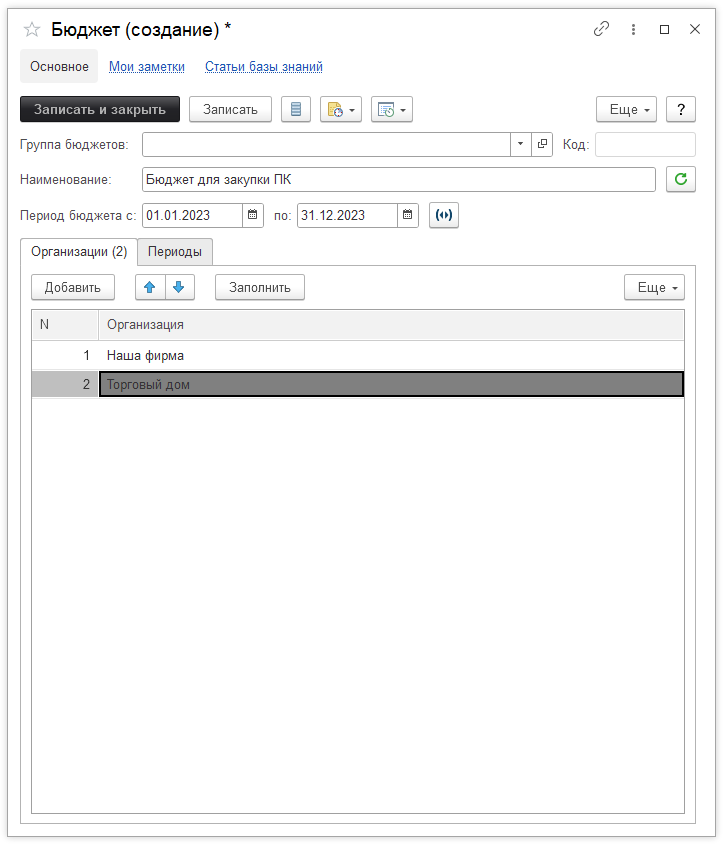The image size is (723, 844).
Task: Click the document list icon in toolbar
Action: [295, 110]
